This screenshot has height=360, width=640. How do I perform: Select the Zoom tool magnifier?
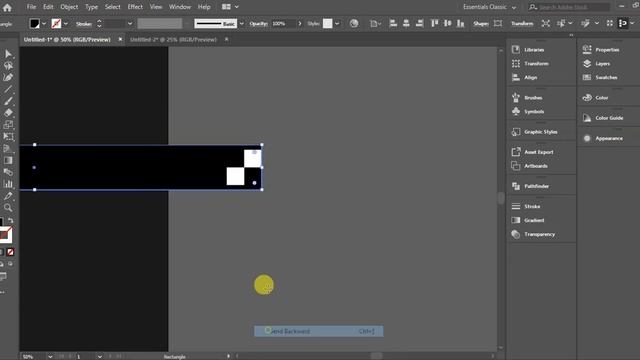(8, 208)
